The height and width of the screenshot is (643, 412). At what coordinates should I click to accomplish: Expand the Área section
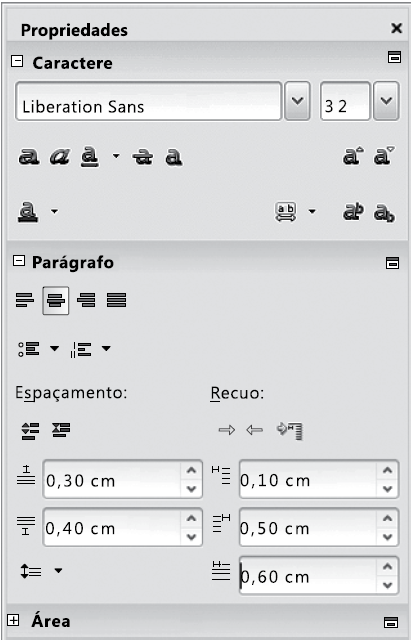14,620
